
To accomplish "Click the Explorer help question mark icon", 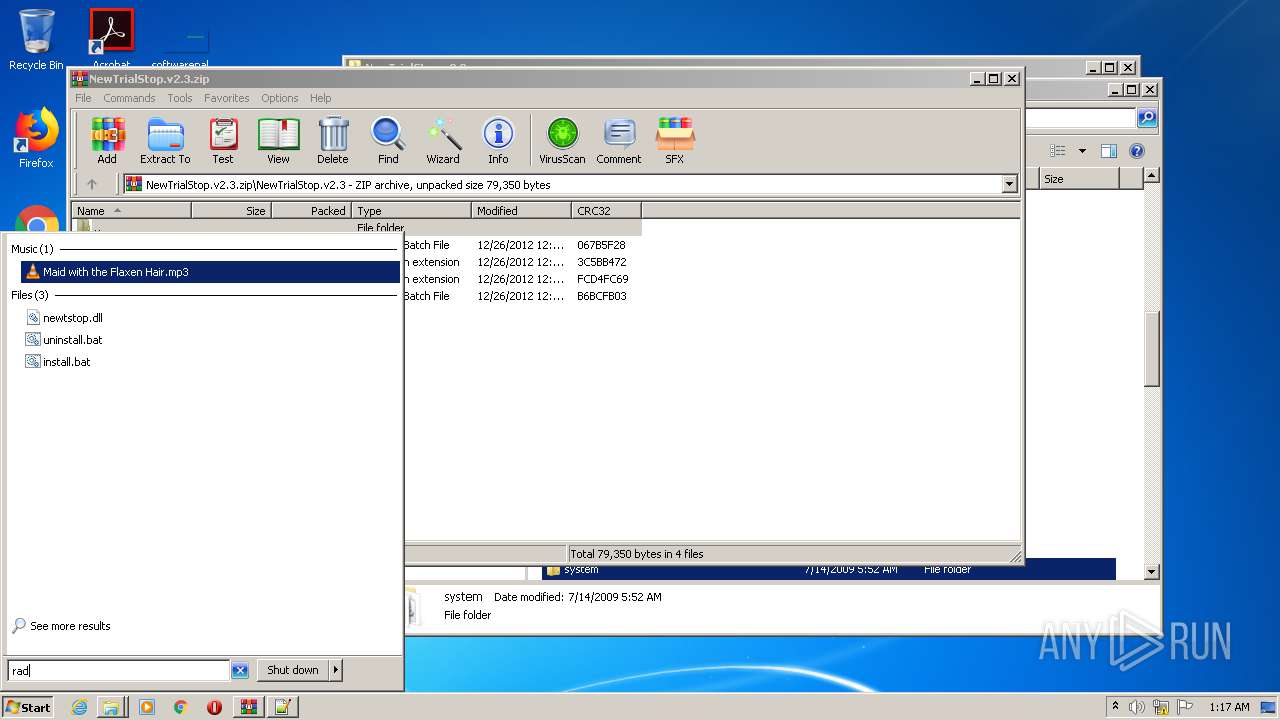I will point(1137,151).
